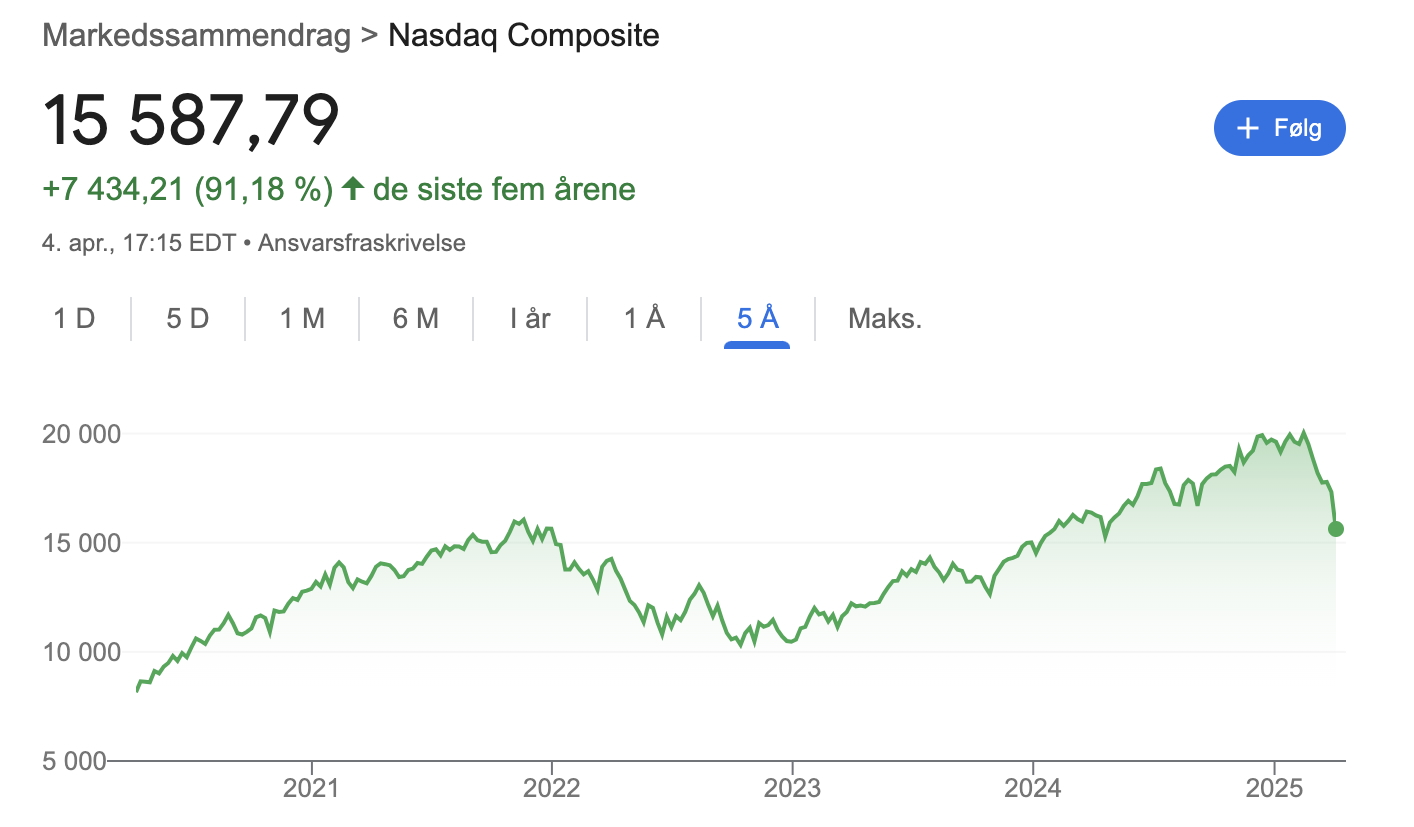Viewport: 1414px width, 827px height.
Task: Click the Nasdaq Composite title text
Action: 523,36
